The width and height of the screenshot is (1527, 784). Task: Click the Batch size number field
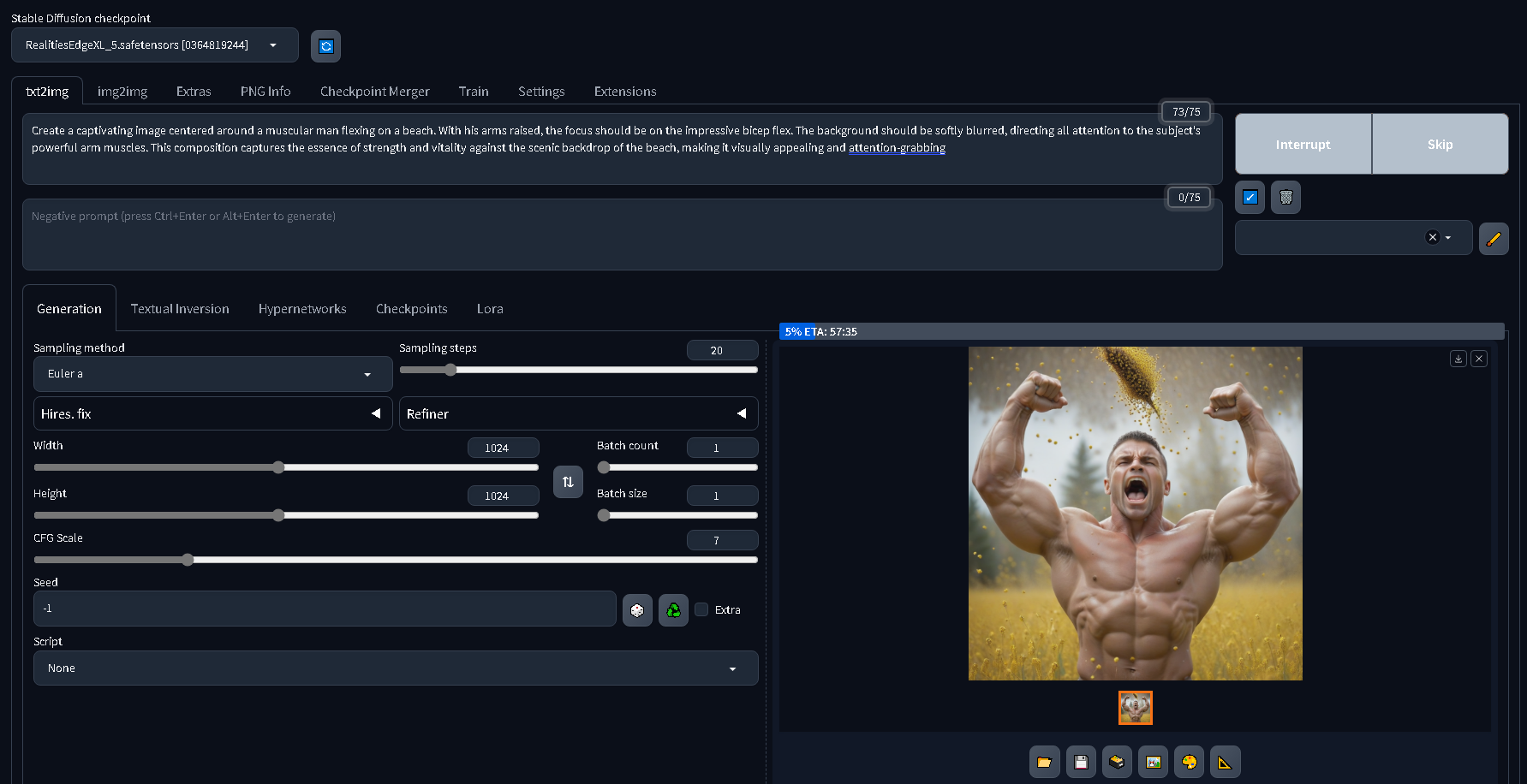pyautogui.click(x=722, y=496)
